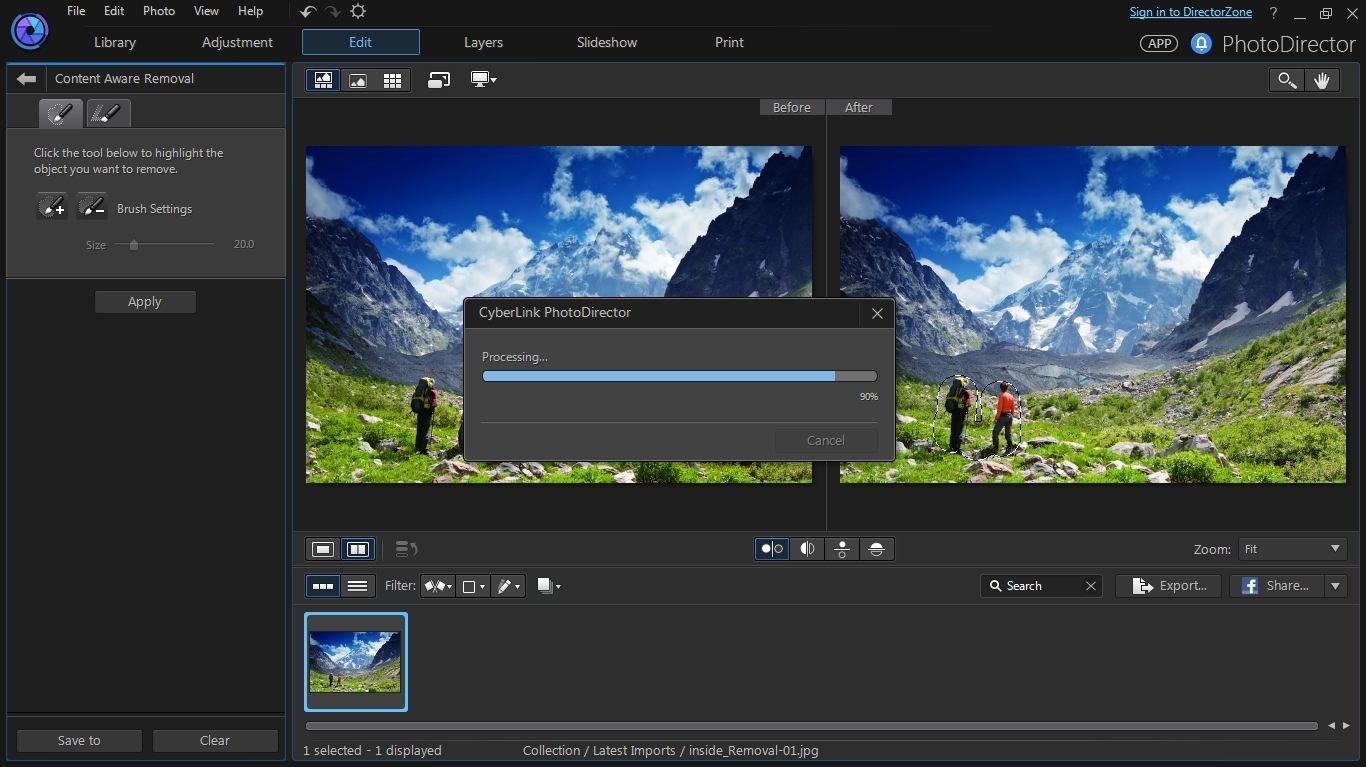Click the back arrow in Content Aware Removal
Screen dimensions: 1366x767
click(x=27, y=79)
